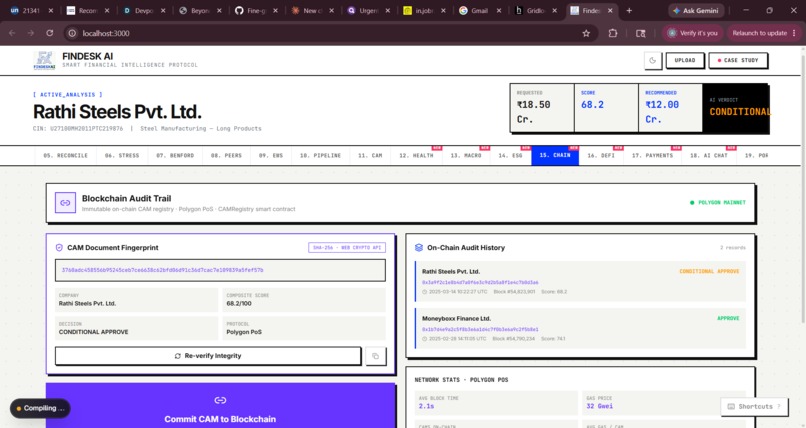Screen dimensions: 806x428
Task: Bookmark this page with the star icon
Action: 586,33
